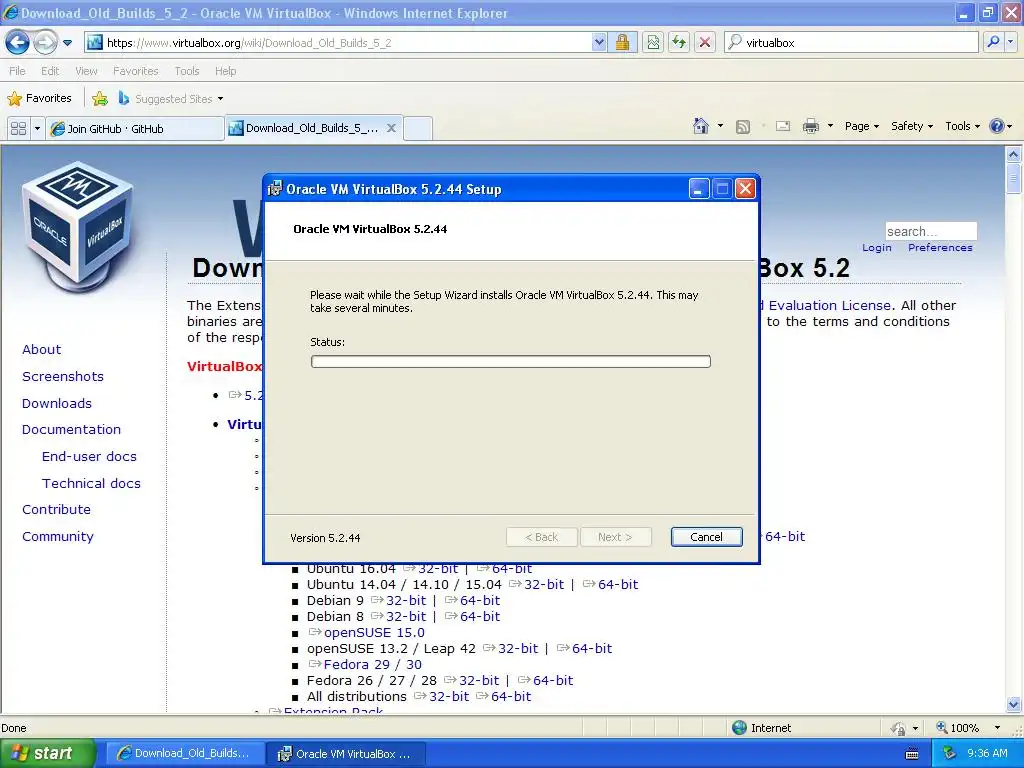Click the Quick Tabs grid icon
1024x768 pixels.
click(18, 128)
